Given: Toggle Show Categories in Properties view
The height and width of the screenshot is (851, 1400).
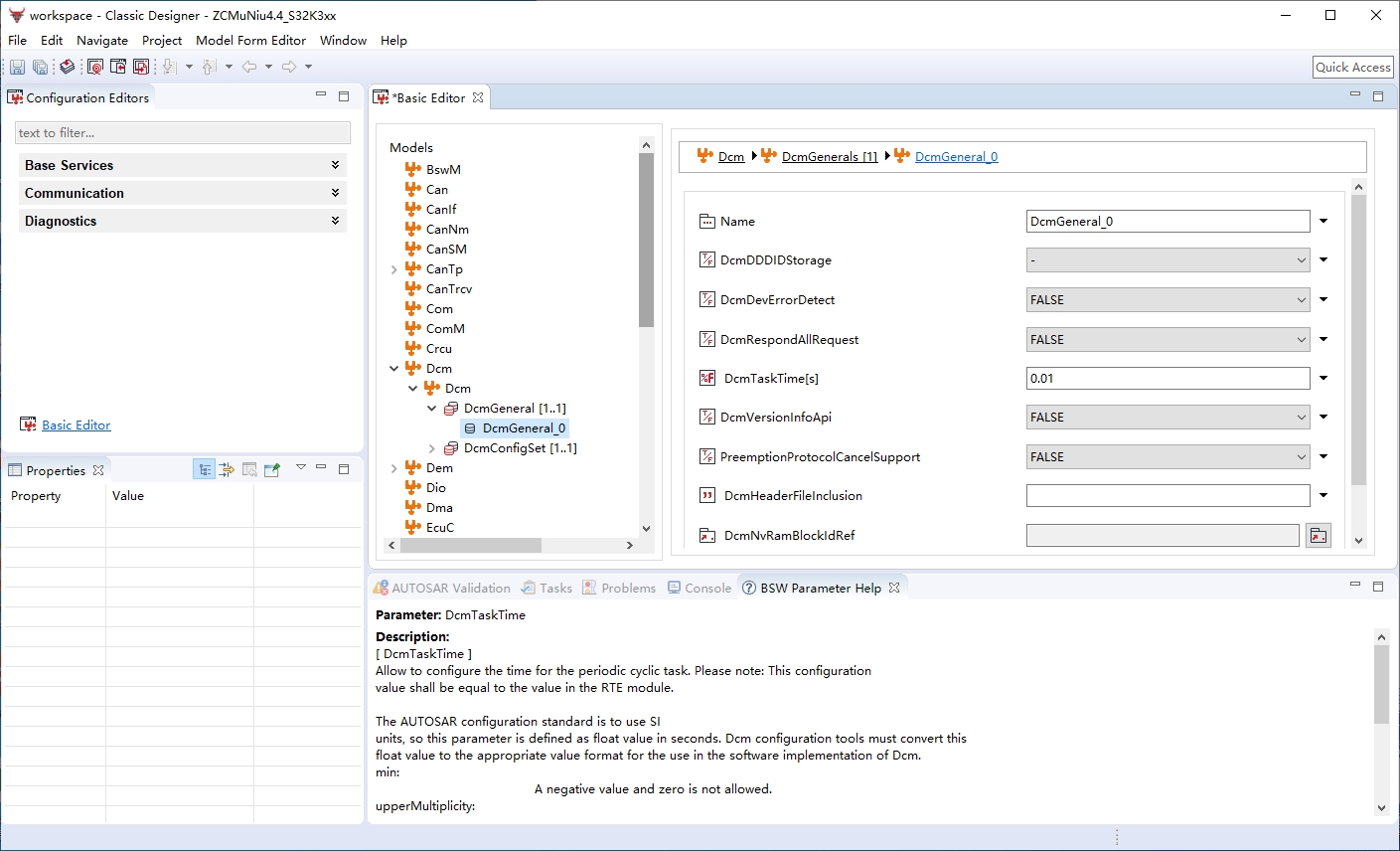Looking at the screenshot, I should (204, 469).
